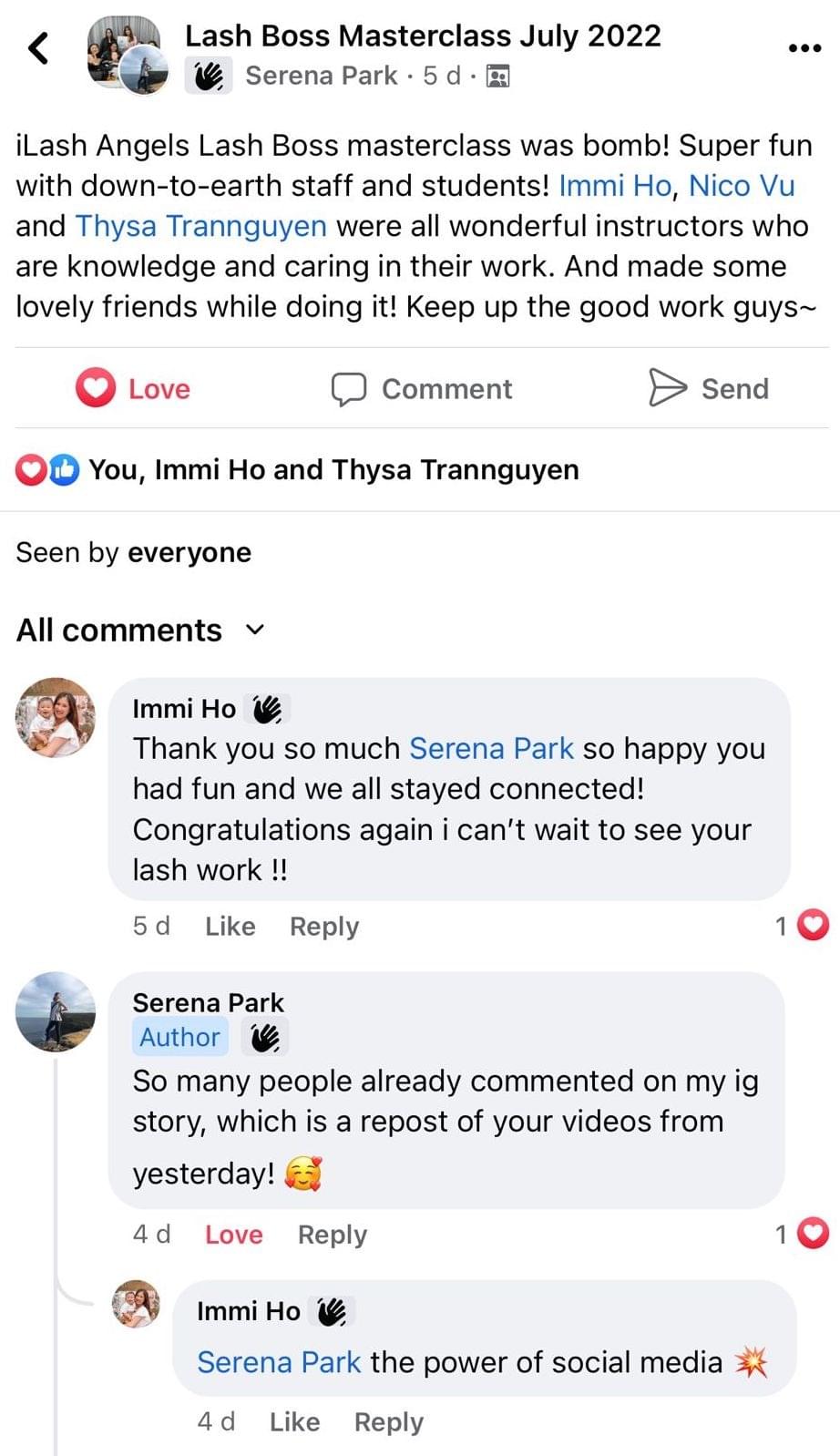Screen dimensions: 840x1456
Task: Like Immi Ho's first comment
Action: (230, 926)
